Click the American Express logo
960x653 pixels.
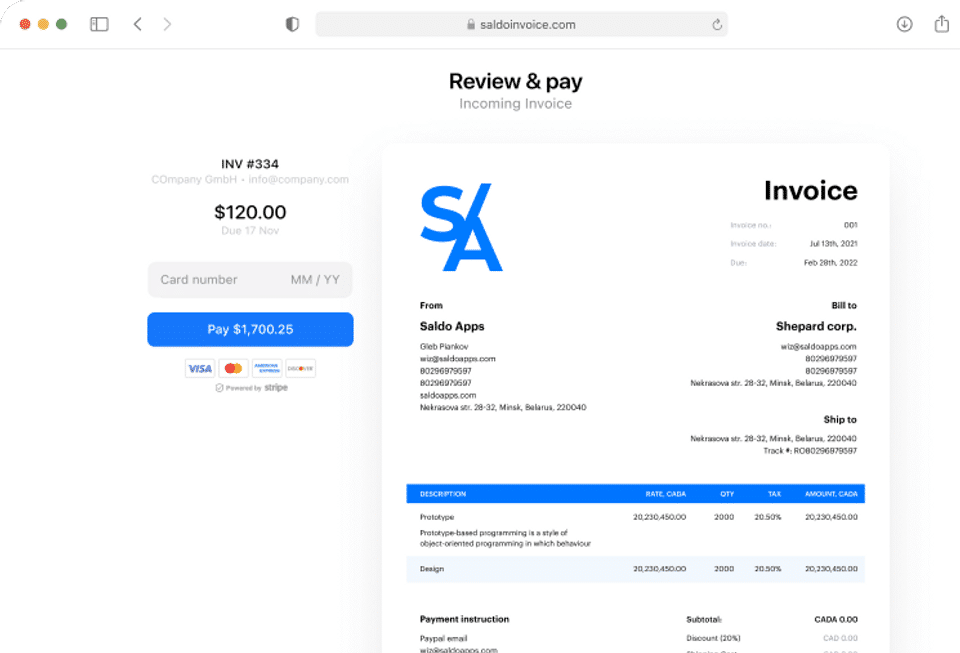(x=267, y=368)
